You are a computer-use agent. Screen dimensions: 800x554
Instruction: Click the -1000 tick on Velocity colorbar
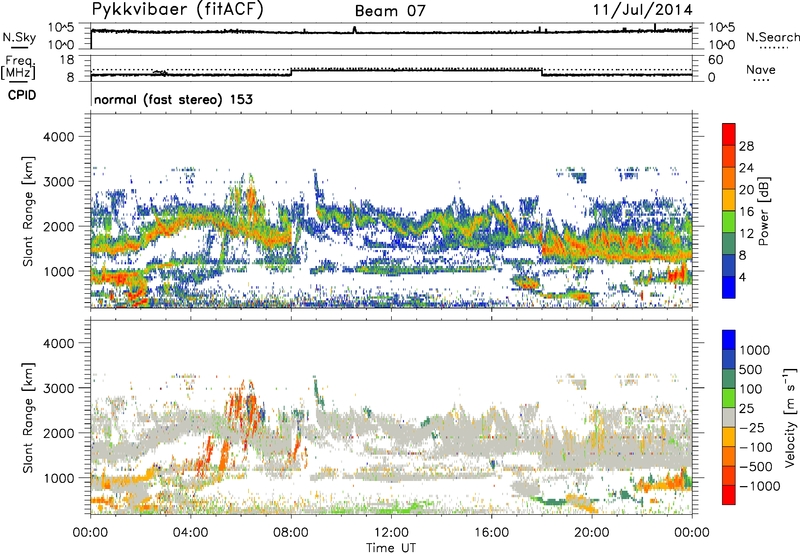(x=760, y=486)
